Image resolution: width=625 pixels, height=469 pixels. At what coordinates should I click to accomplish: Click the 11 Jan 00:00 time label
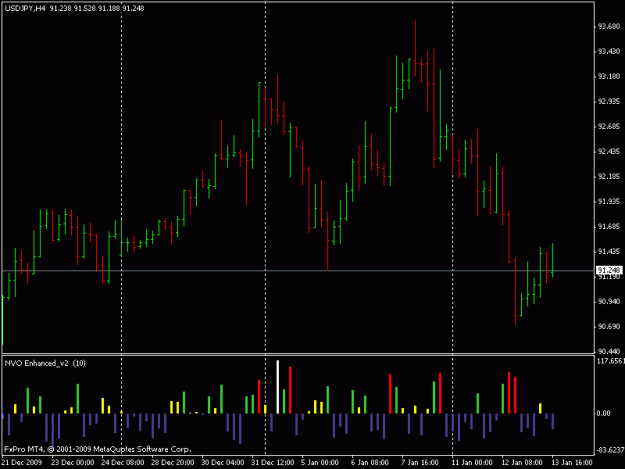[x=472, y=463]
